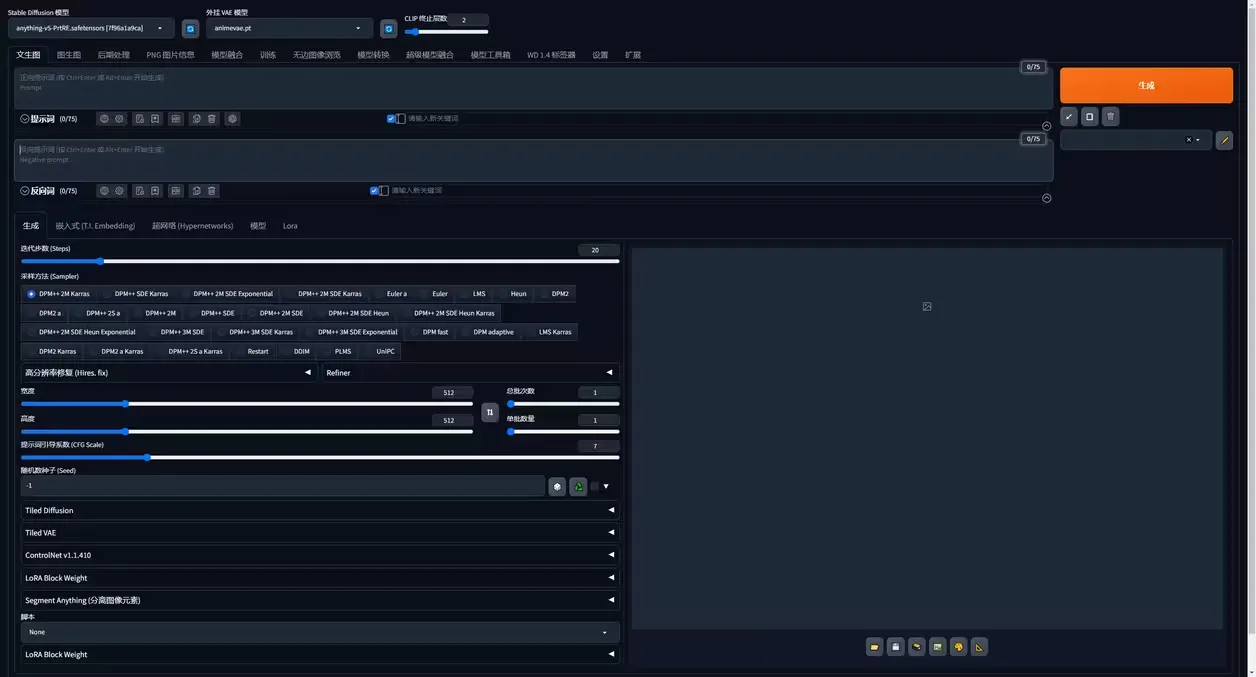Open the Stable Diffusion model dropdown

[x=90, y=29]
